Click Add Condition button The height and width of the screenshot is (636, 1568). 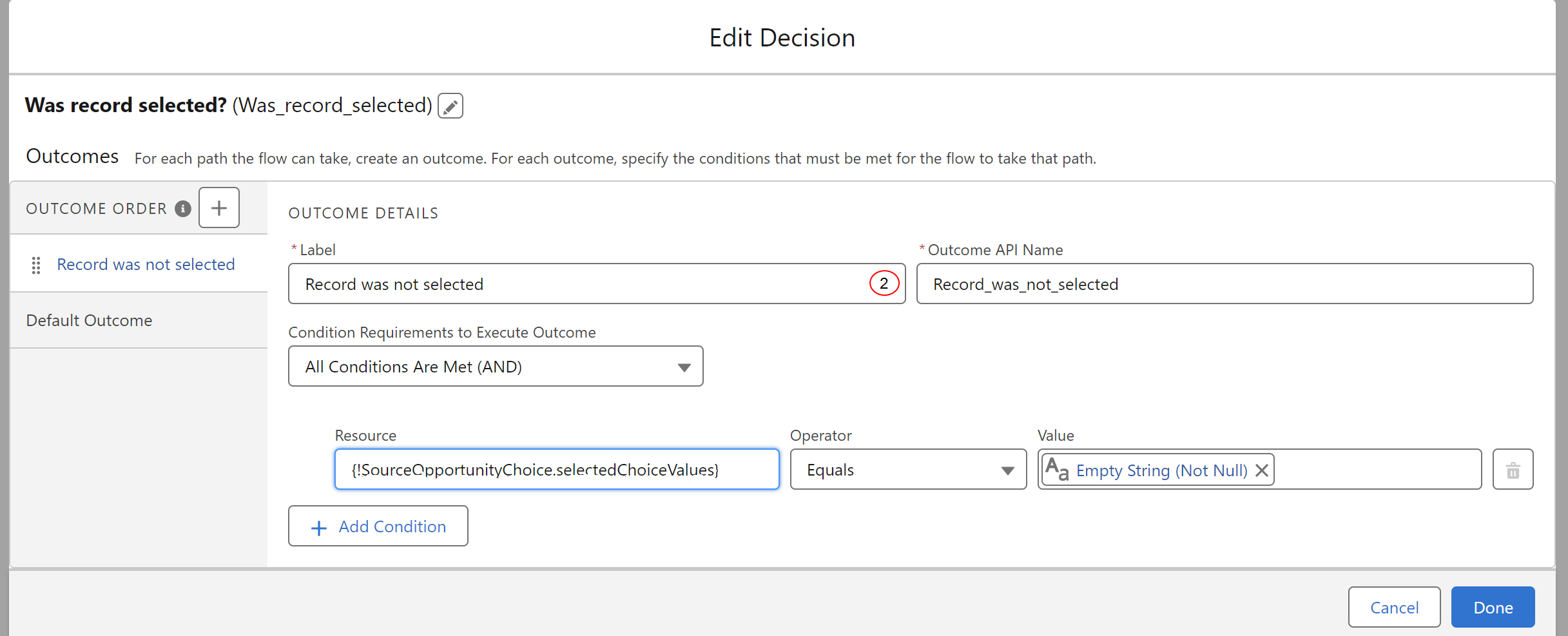(x=378, y=526)
